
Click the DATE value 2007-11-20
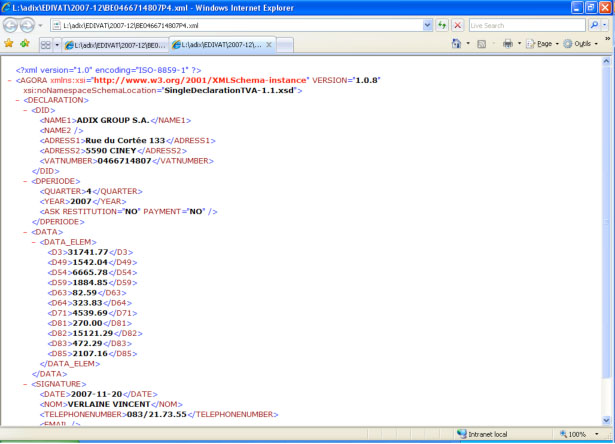click(x=97, y=394)
